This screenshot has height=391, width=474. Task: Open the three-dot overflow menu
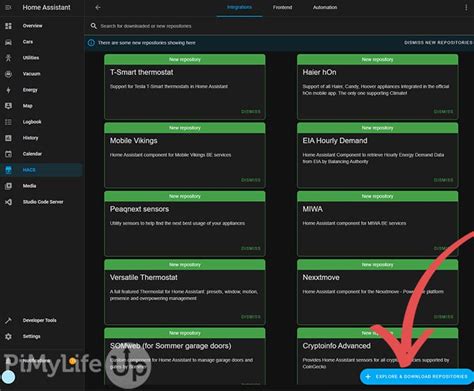(466, 7)
